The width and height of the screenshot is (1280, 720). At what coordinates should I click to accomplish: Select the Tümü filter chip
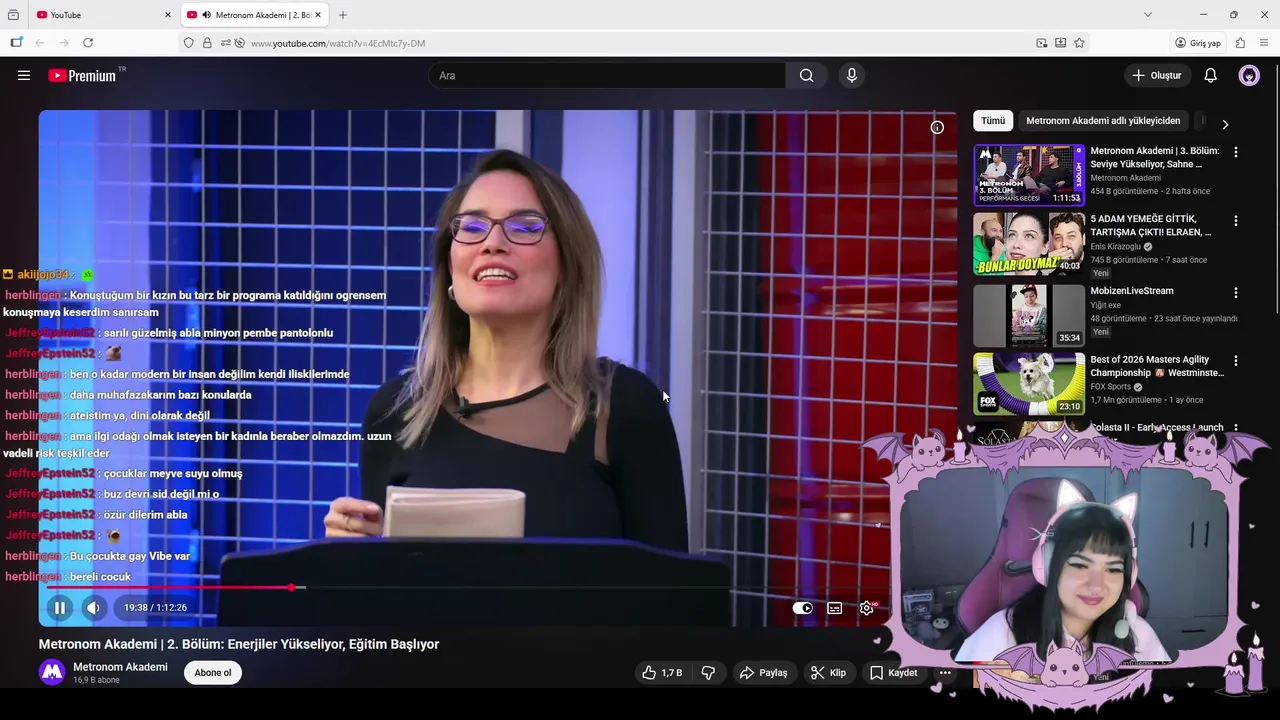[993, 121]
